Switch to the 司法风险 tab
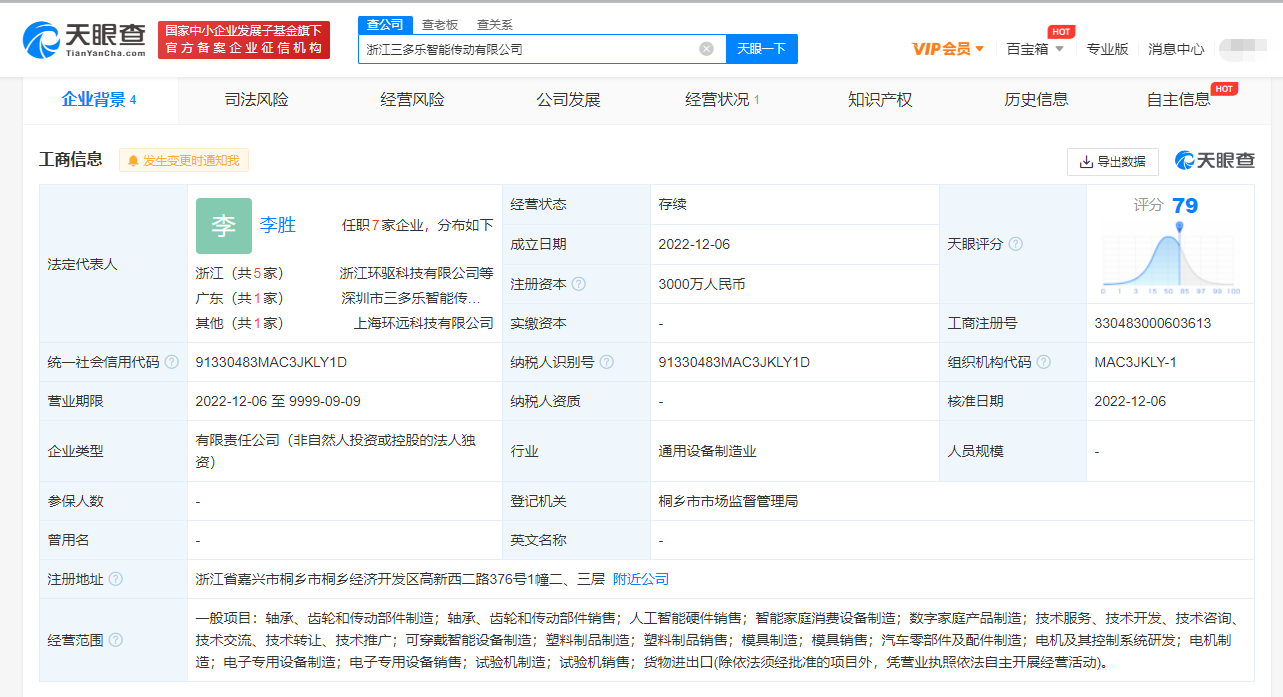The height and width of the screenshot is (697, 1283). pos(256,100)
